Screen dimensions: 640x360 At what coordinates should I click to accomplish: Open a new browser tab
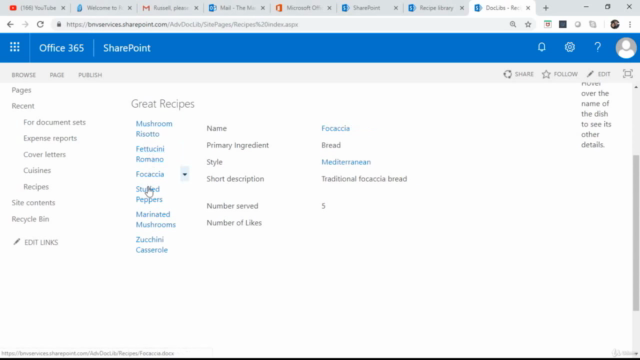click(546, 8)
